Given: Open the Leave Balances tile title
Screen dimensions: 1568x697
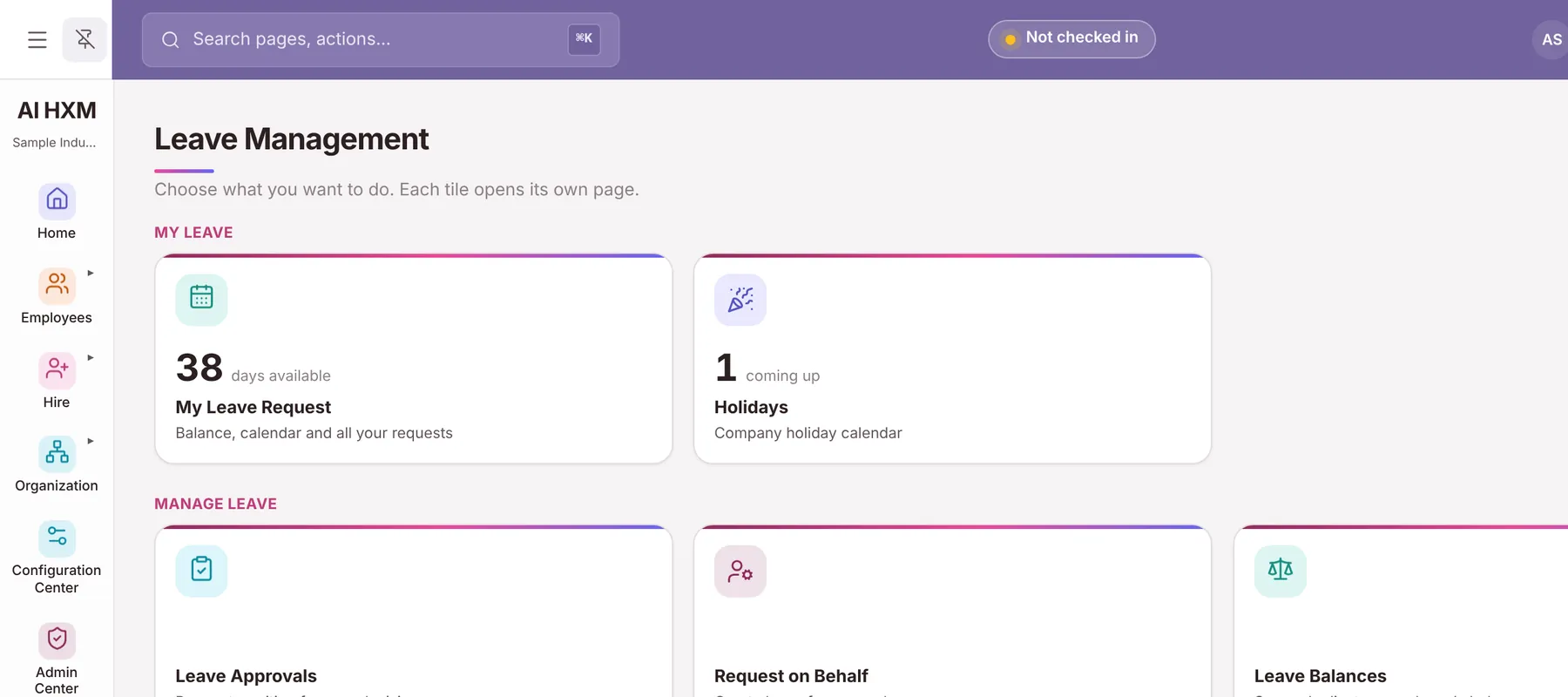Looking at the screenshot, I should point(1320,676).
